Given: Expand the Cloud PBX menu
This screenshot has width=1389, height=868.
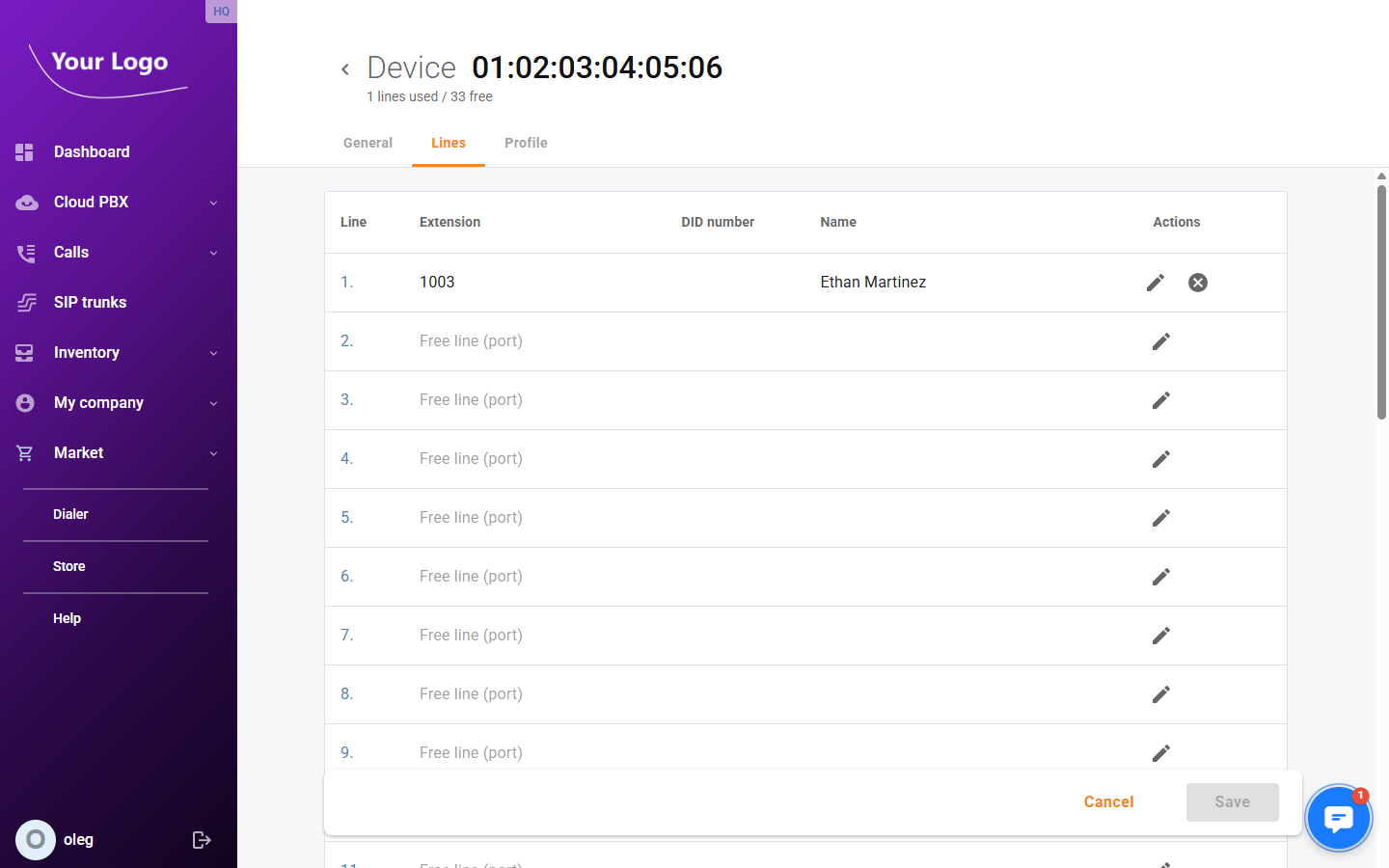Looking at the screenshot, I should coord(213,203).
